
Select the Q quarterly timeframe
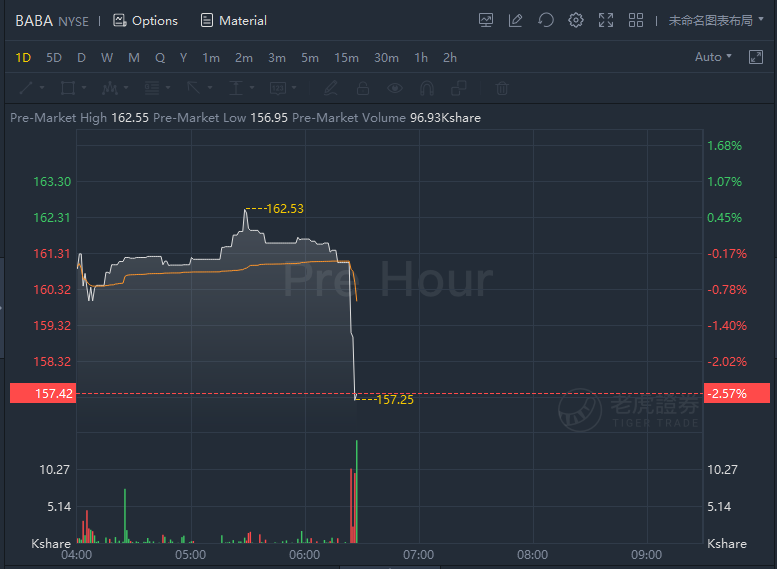pyautogui.click(x=160, y=57)
